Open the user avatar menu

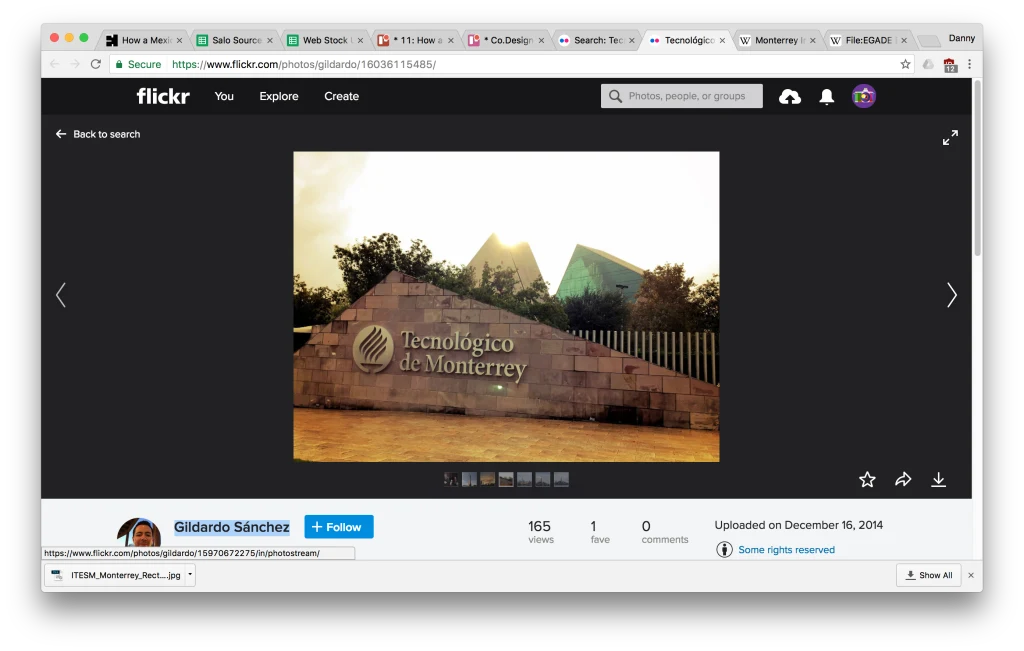pyautogui.click(x=864, y=97)
